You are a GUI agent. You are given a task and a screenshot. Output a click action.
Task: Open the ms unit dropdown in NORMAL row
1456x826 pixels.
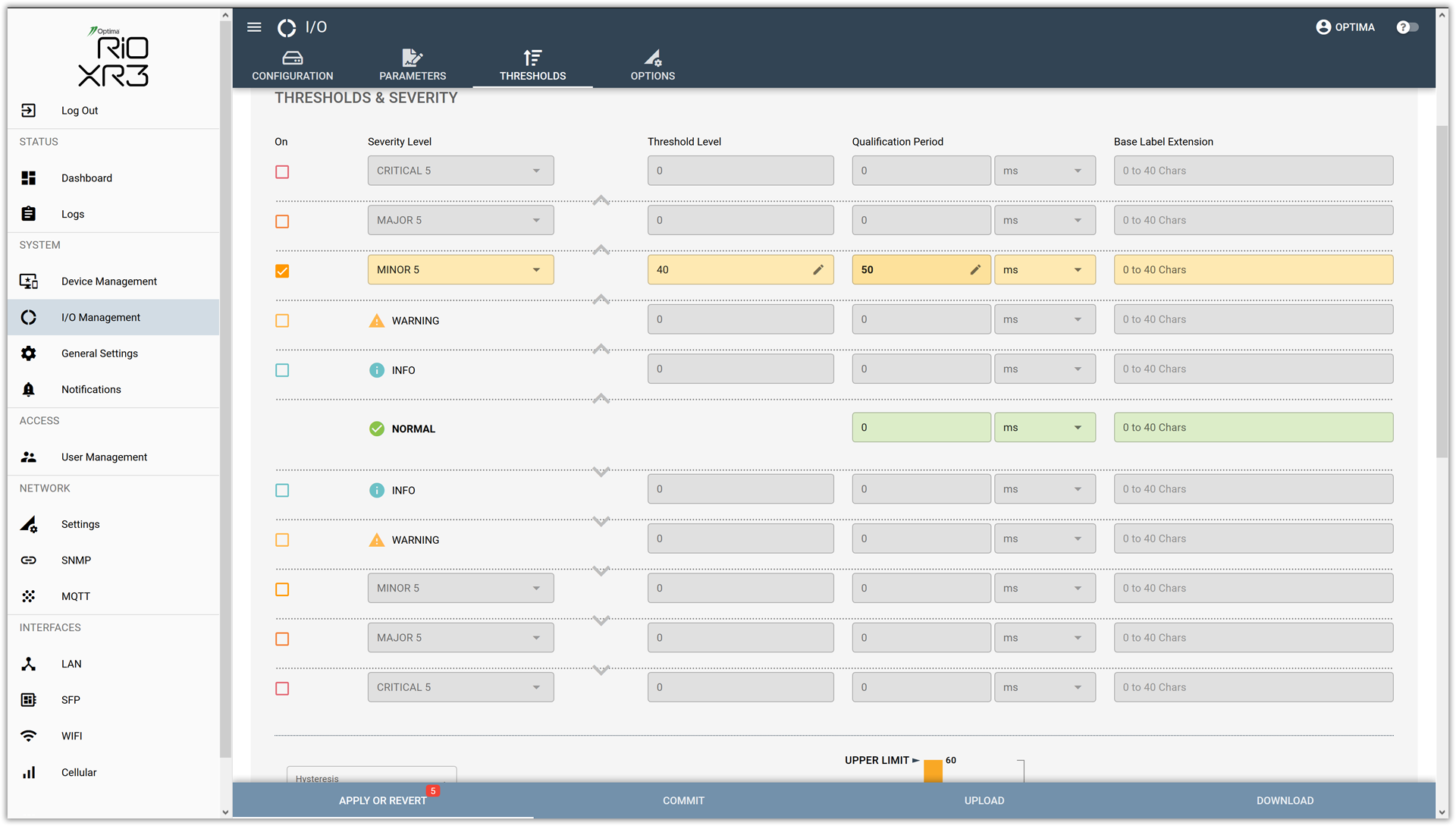point(1044,428)
